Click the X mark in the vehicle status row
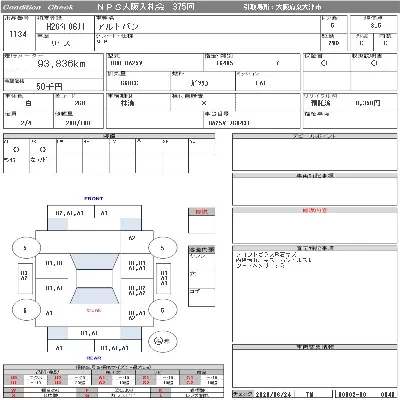 tap(204, 103)
